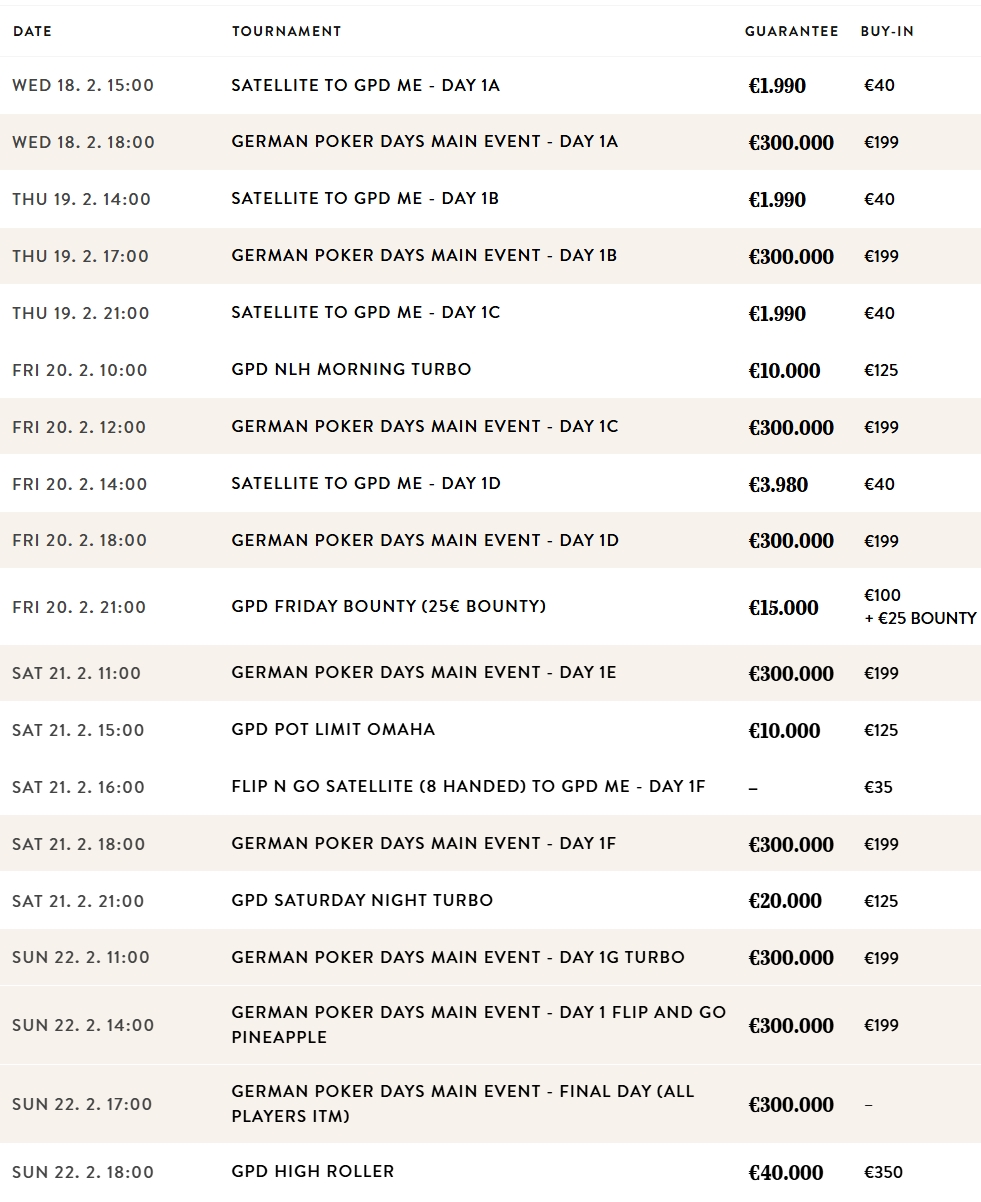Click the €350 buy-in amount
Image resolution: width=981 pixels, height=1202 pixels.
coord(883,1172)
